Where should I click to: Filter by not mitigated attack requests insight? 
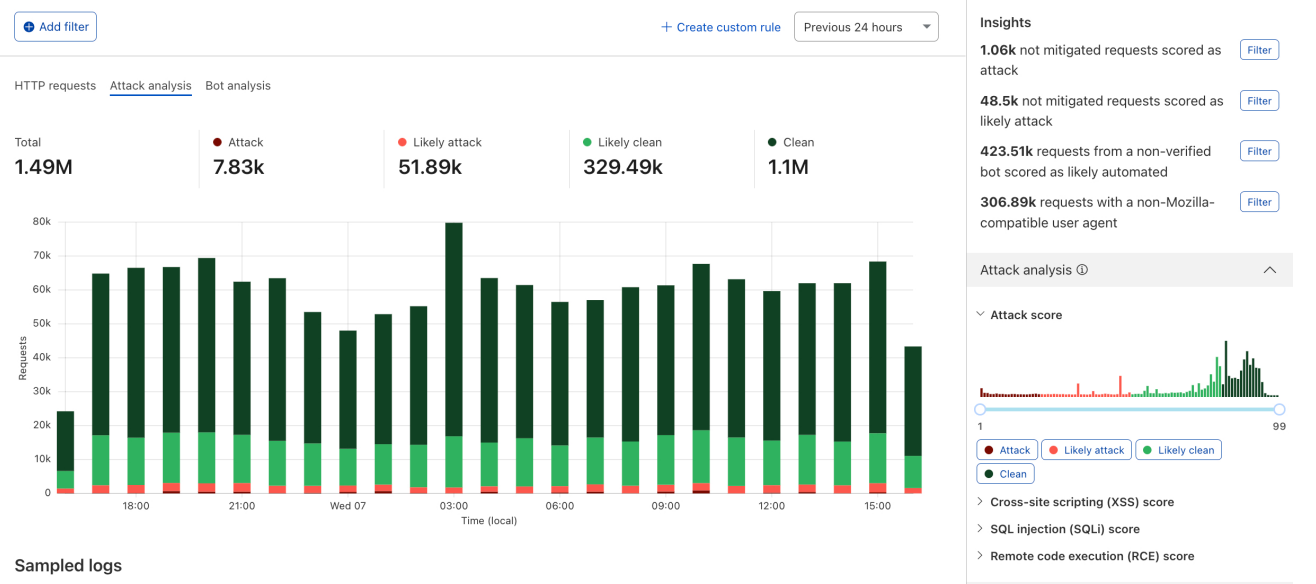[x=1259, y=50]
